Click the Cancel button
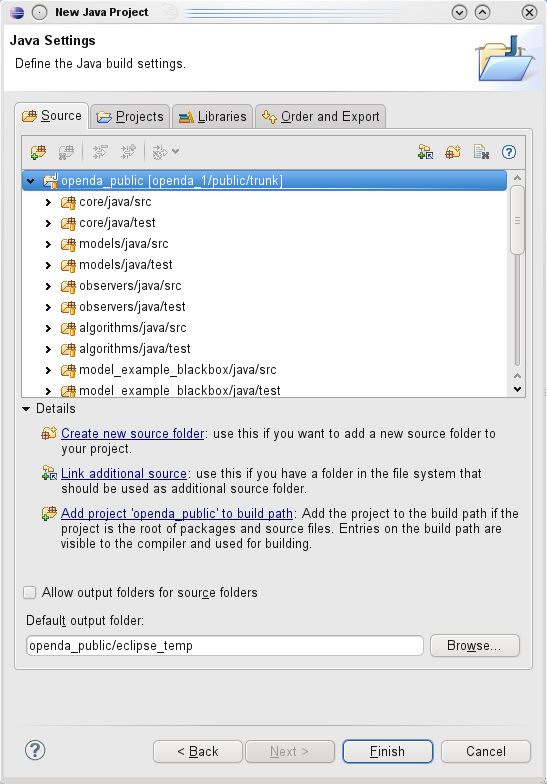The image size is (547, 784). pos(486,752)
